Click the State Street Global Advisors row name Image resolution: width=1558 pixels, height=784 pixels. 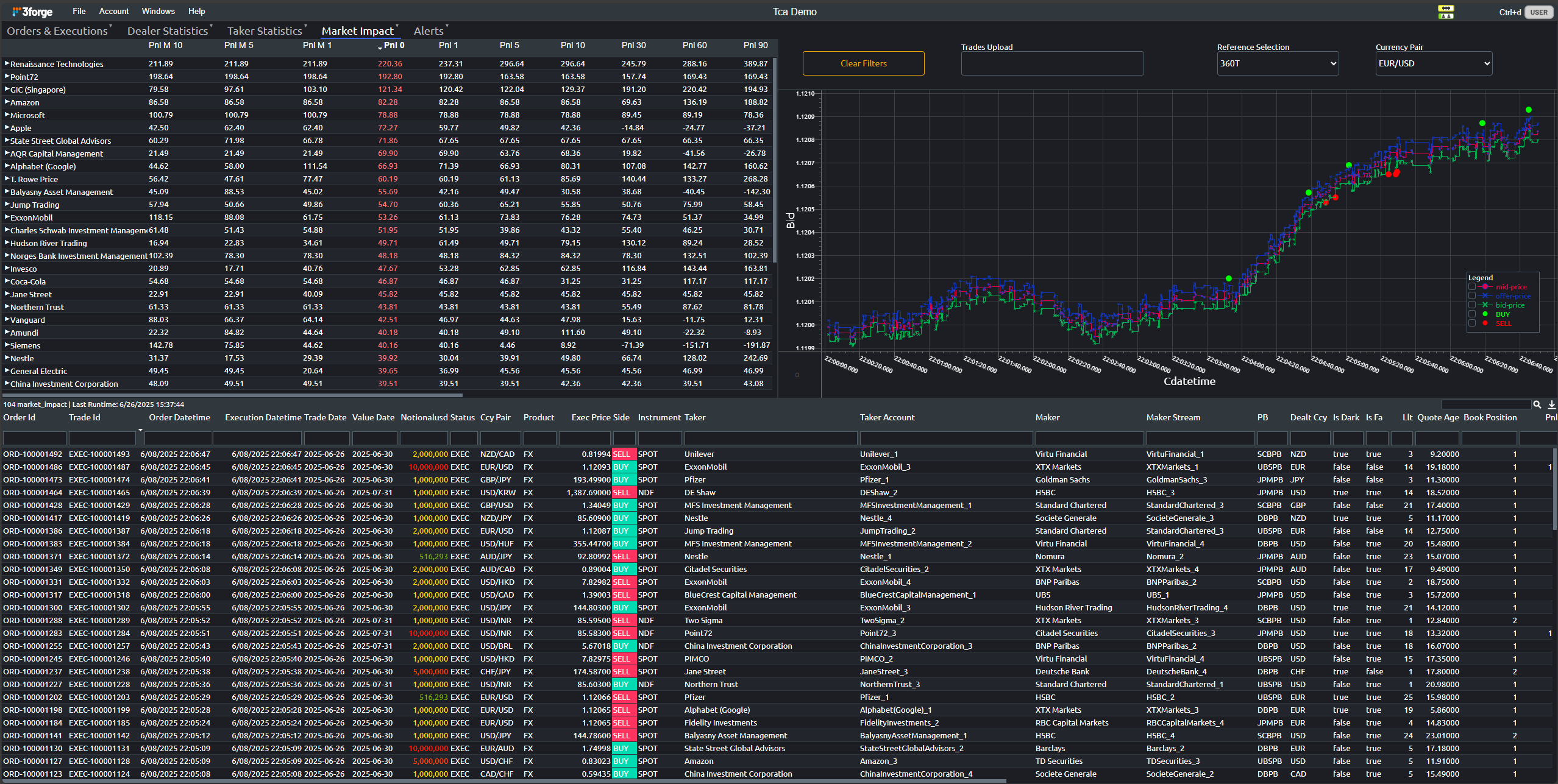click(x=60, y=141)
